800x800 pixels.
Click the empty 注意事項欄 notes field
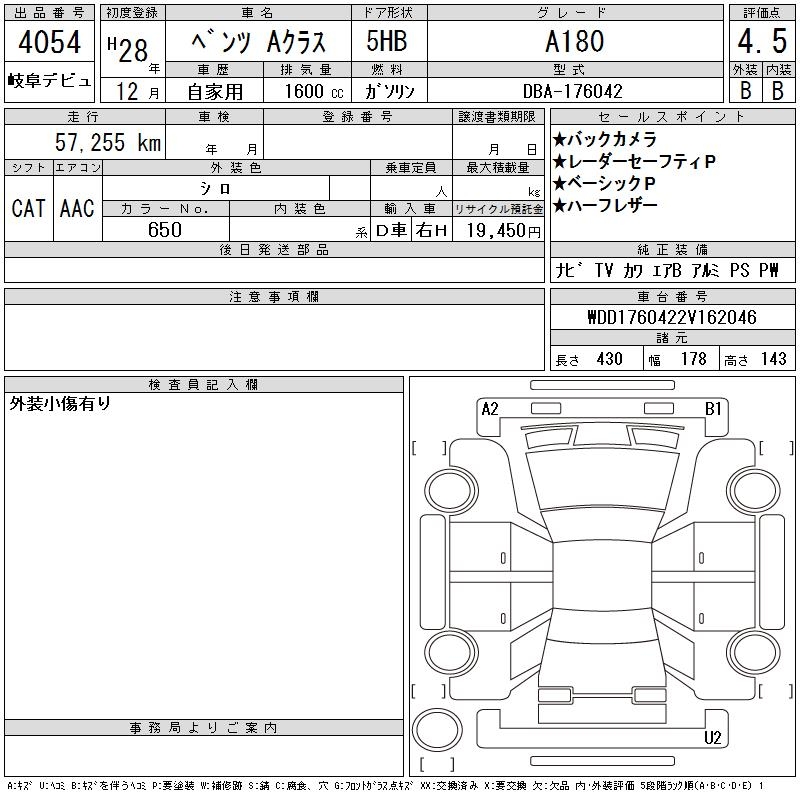click(x=273, y=338)
